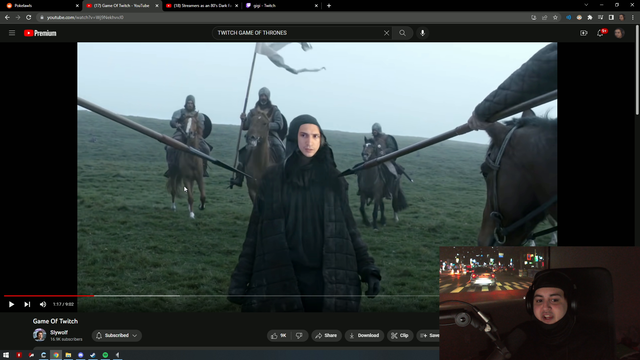
Task: Open the YouTube guide hamburger menu
Action: click(12, 33)
